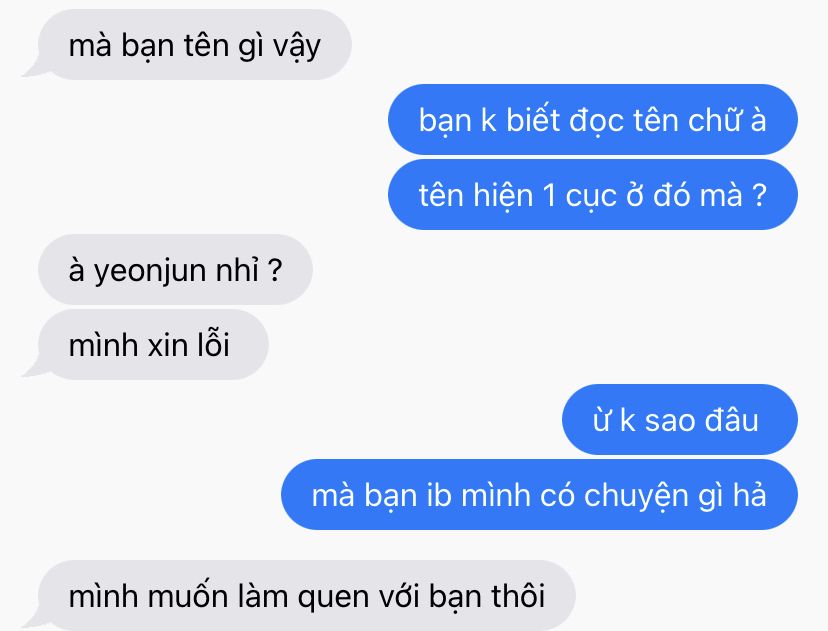Tap the 'bạn k biết đọc tên chữ à' bubble

[x=592, y=120]
